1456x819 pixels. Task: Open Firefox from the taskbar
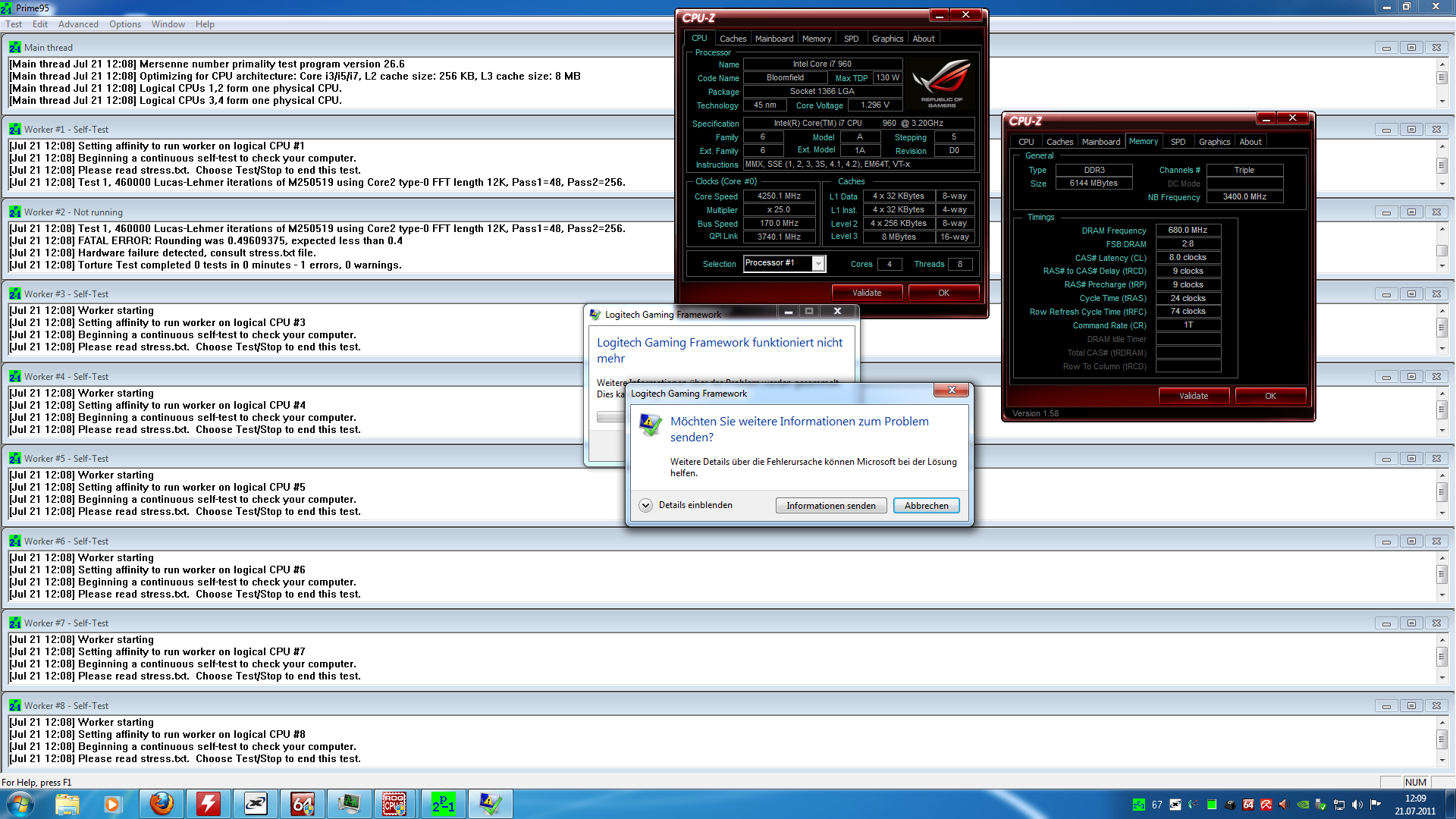click(x=162, y=804)
